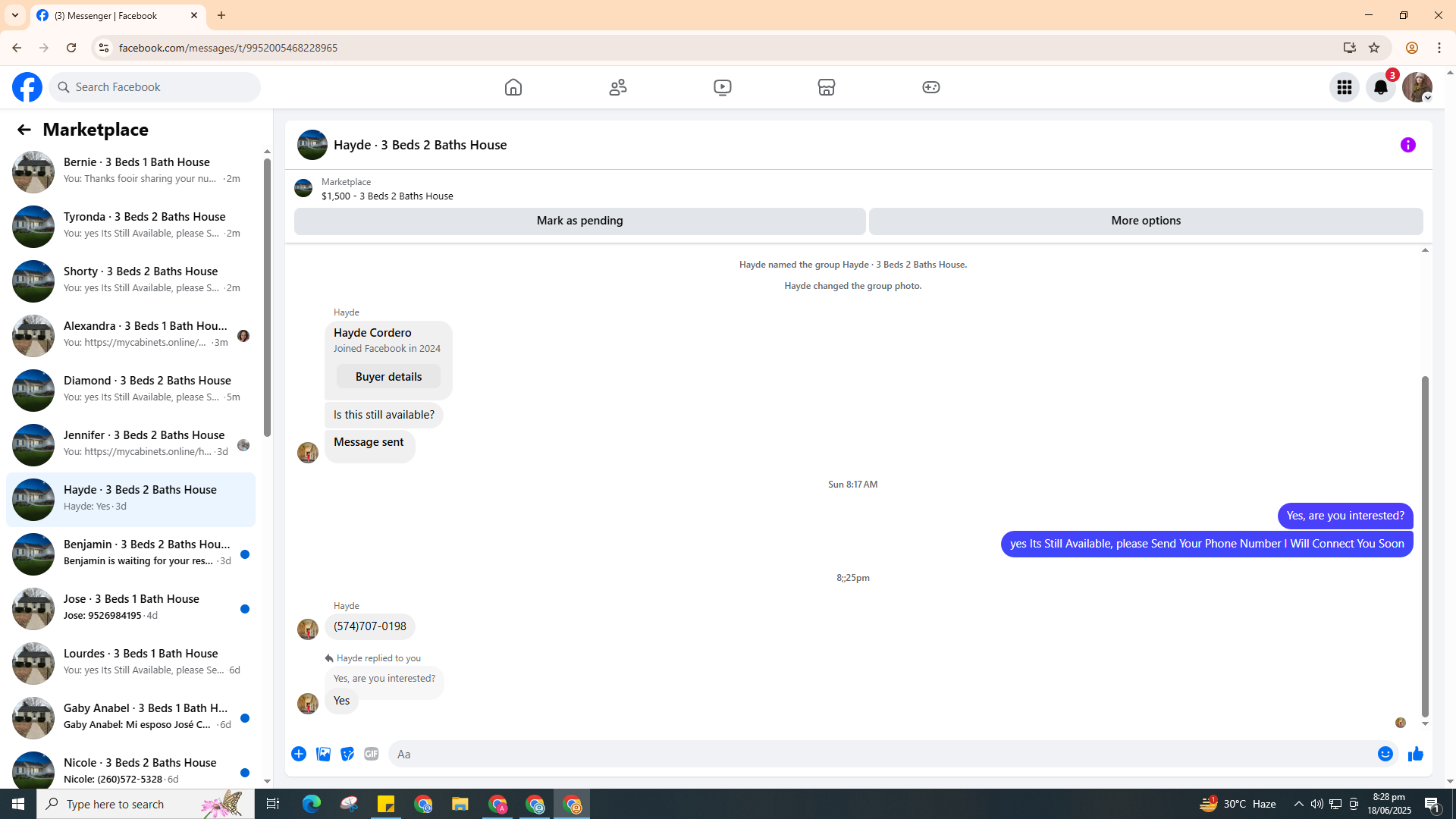Open the $1,500 - 3 Beds 2 Baths House listing
Image resolution: width=1456 pixels, height=819 pixels.
388,196
